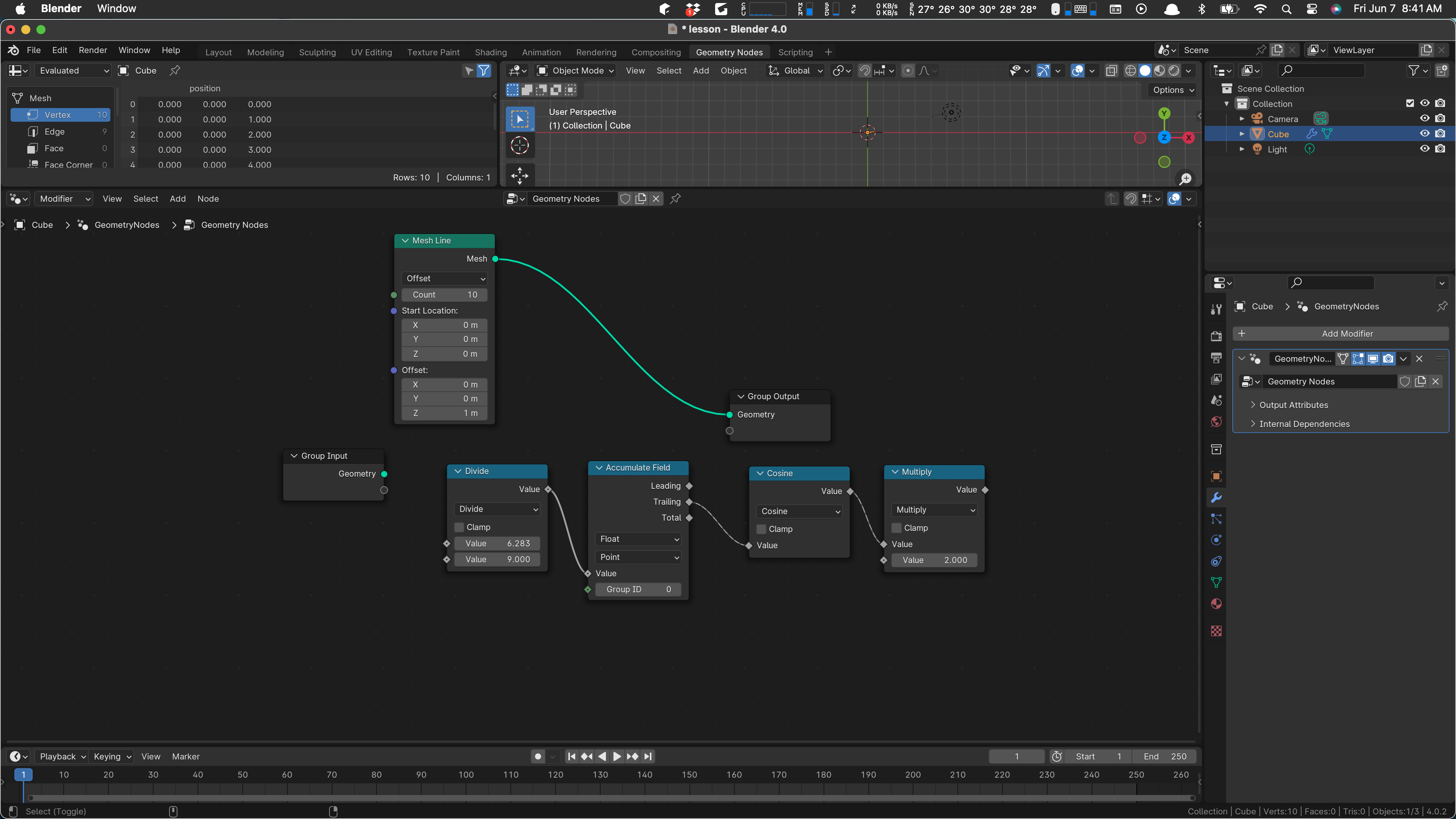
Task: Click the Count field in Mesh Line
Action: pos(445,295)
